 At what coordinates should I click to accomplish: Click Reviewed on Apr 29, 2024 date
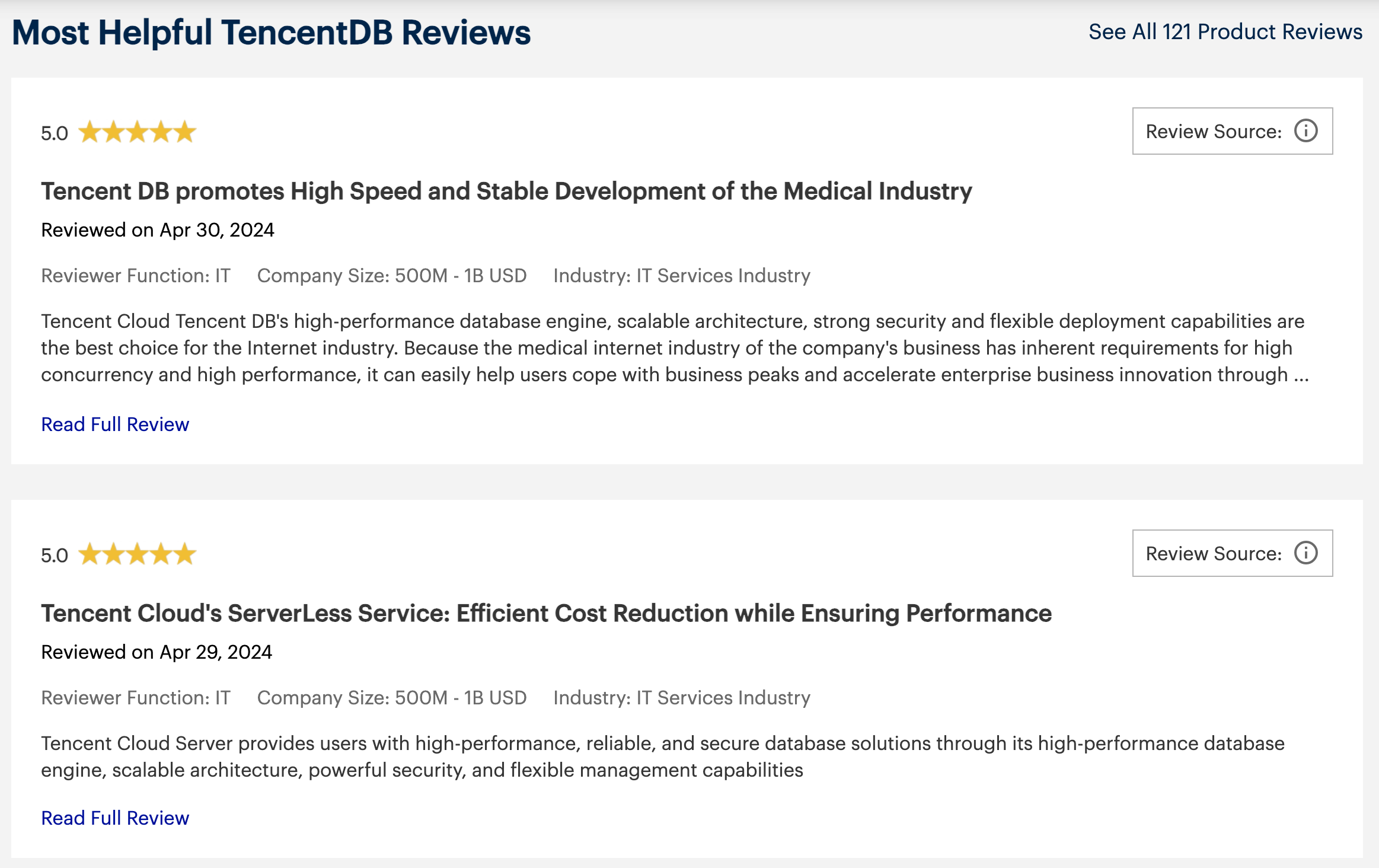coord(157,652)
